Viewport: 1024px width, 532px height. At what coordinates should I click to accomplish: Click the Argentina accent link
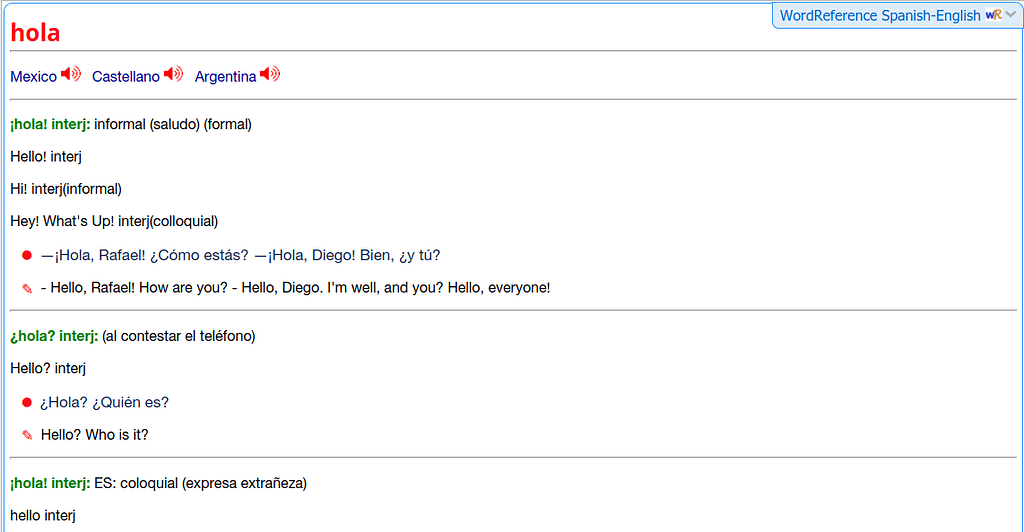225,77
